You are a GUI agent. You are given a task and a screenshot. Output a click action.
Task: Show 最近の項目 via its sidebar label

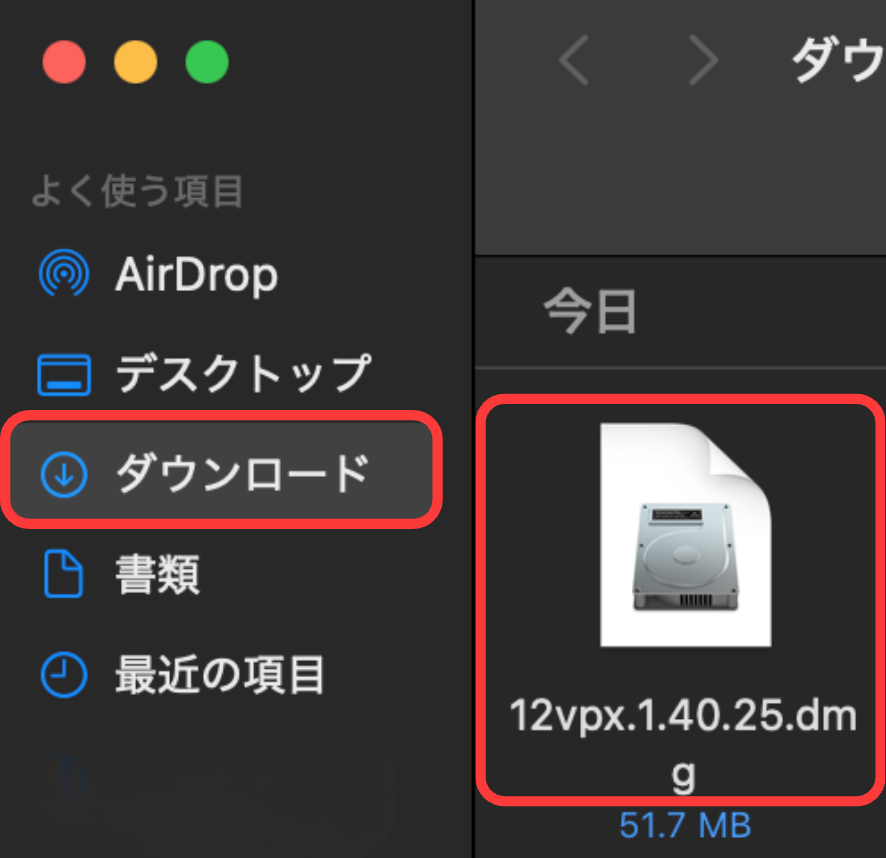[220, 676]
